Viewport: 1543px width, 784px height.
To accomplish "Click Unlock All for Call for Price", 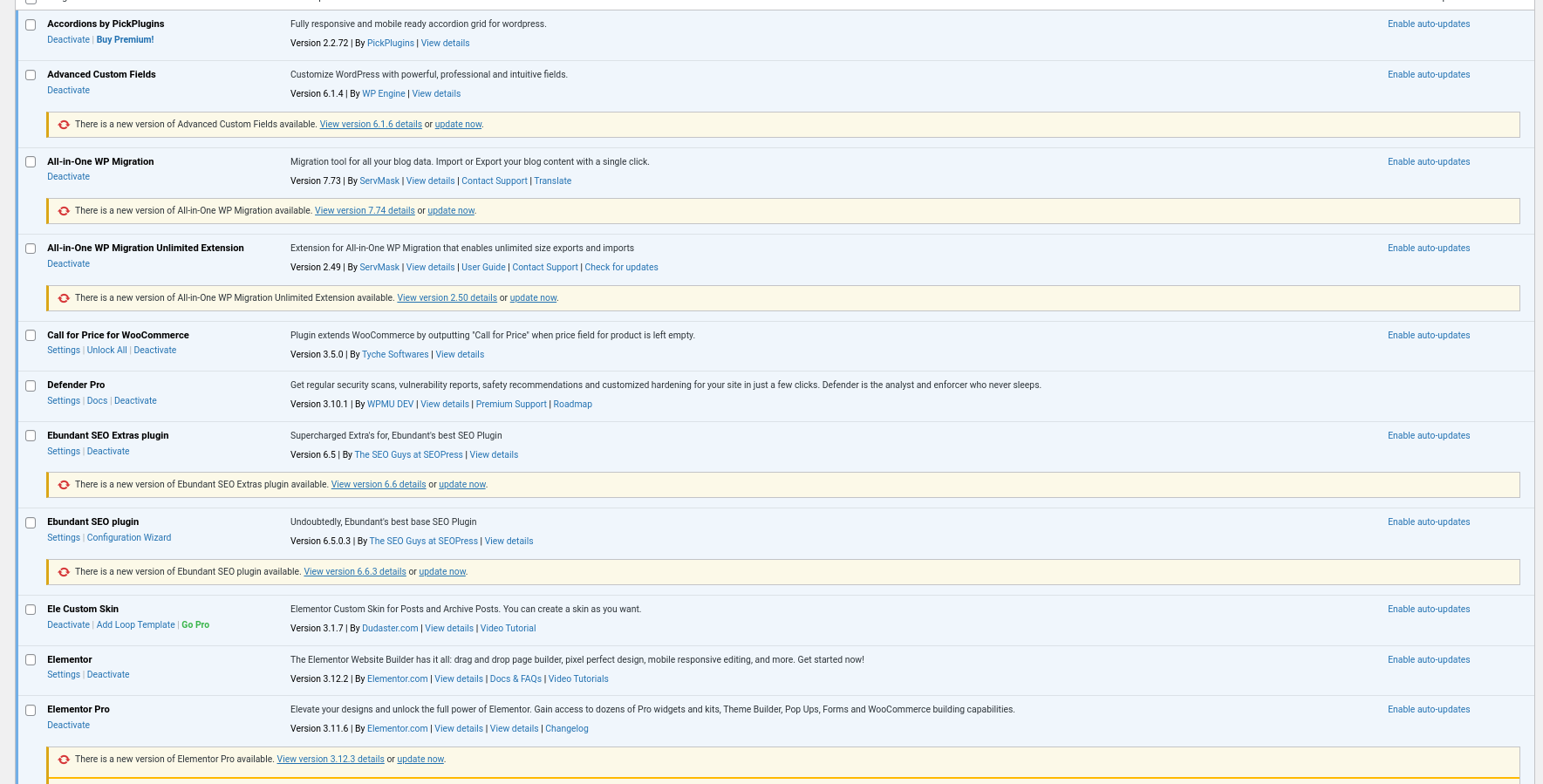I will [106, 351].
